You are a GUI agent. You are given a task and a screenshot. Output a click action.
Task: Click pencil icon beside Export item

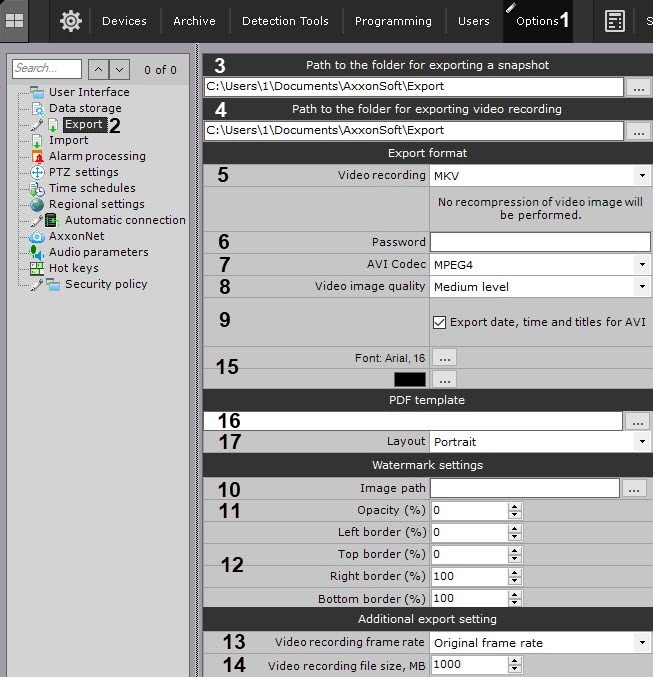37,125
